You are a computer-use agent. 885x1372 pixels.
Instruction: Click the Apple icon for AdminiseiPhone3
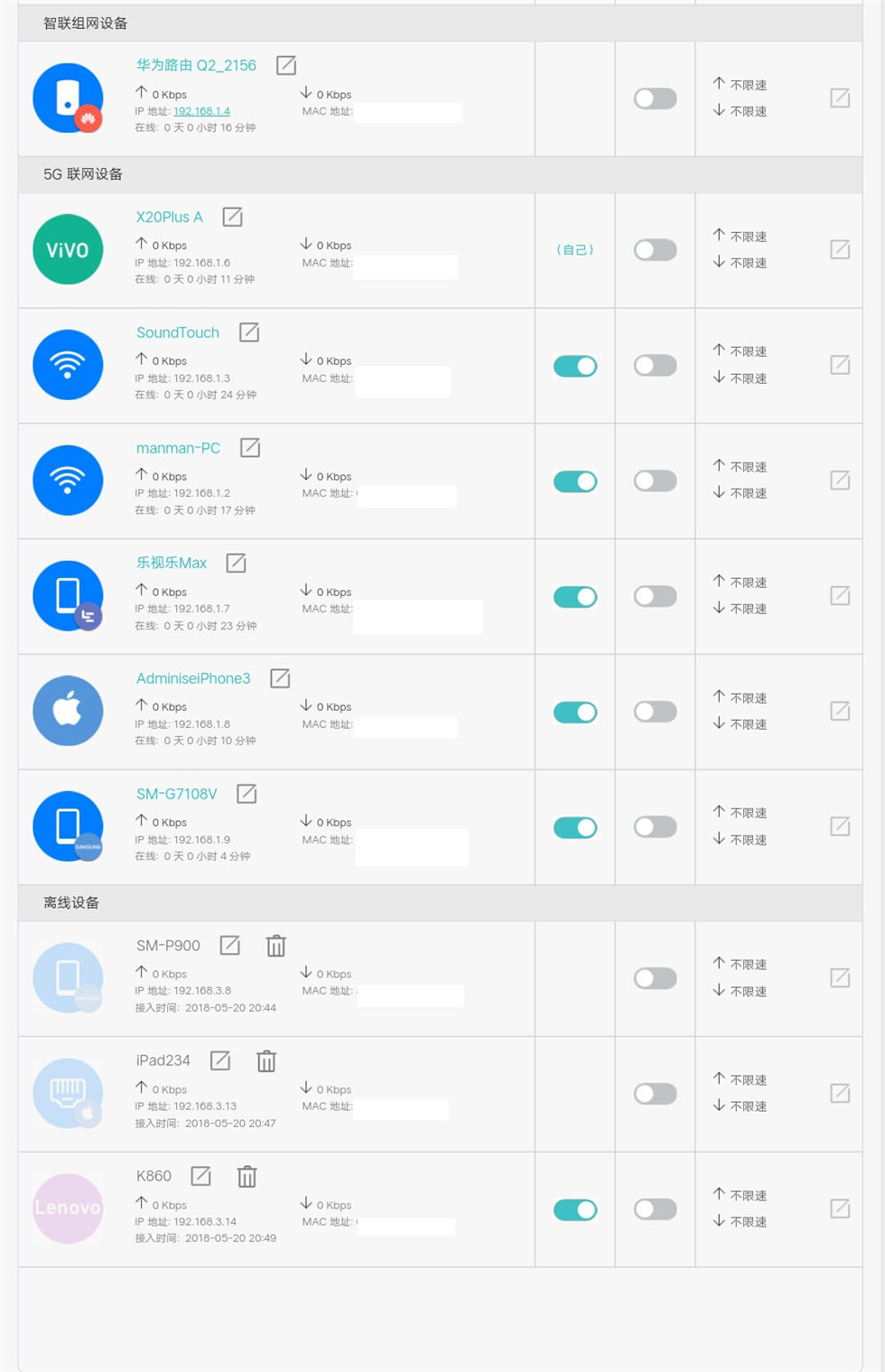coord(68,711)
